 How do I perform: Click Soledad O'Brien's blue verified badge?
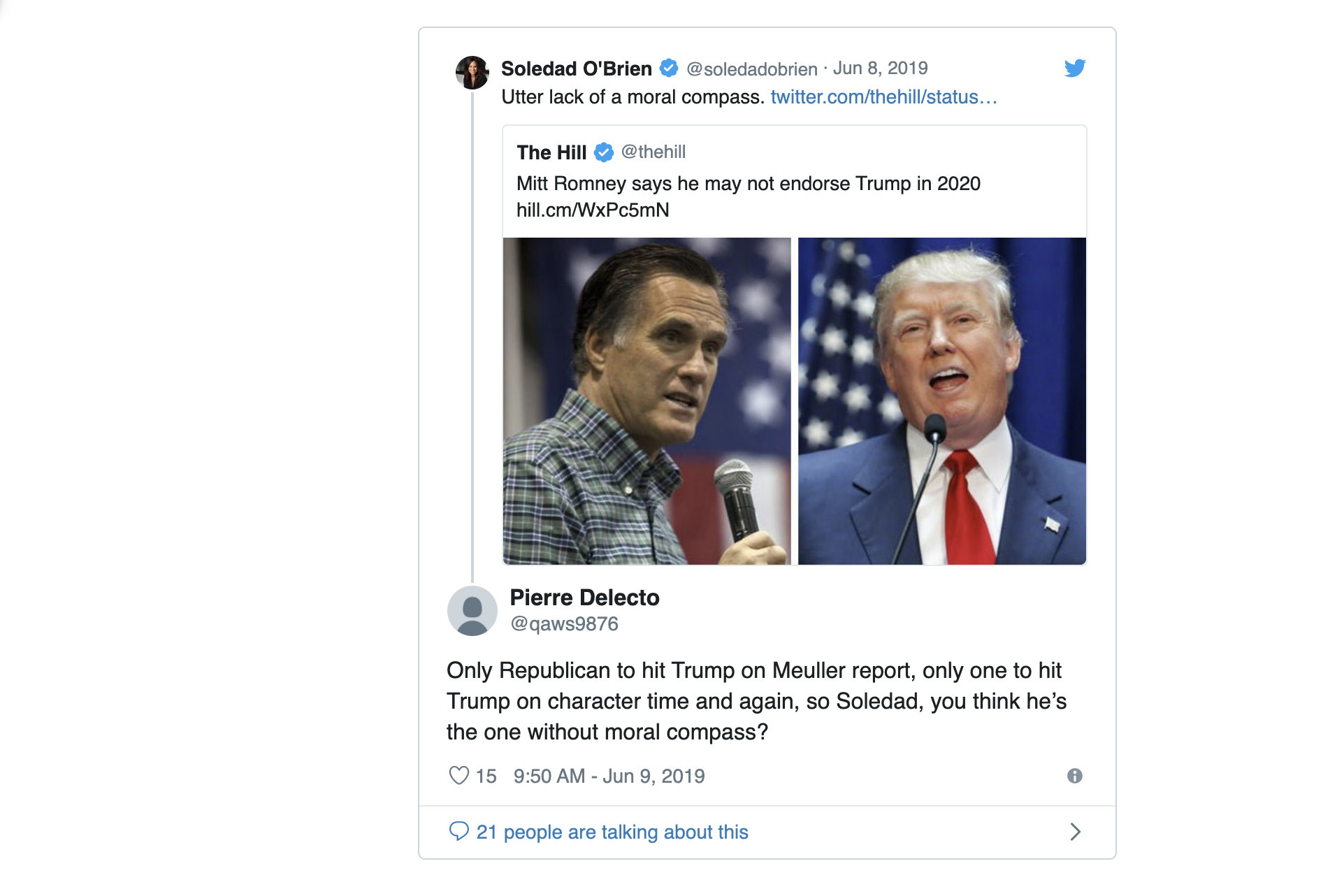click(x=669, y=68)
